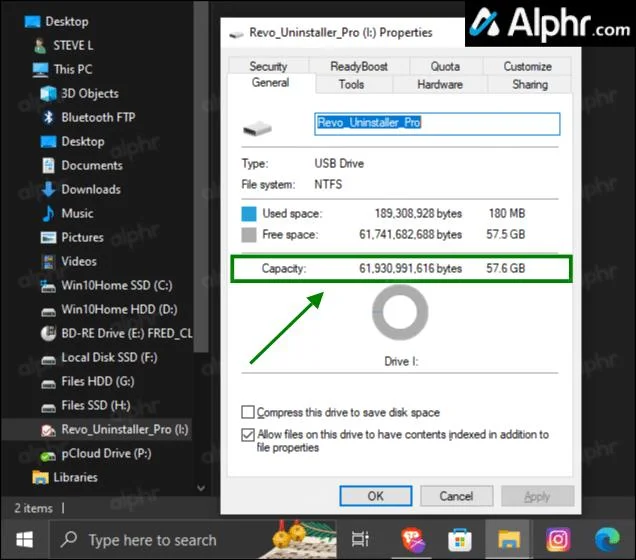The height and width of the screenshot is (560, 636).
Task: Click the drive usage donut chart
Action: click(x=400, y=312)
